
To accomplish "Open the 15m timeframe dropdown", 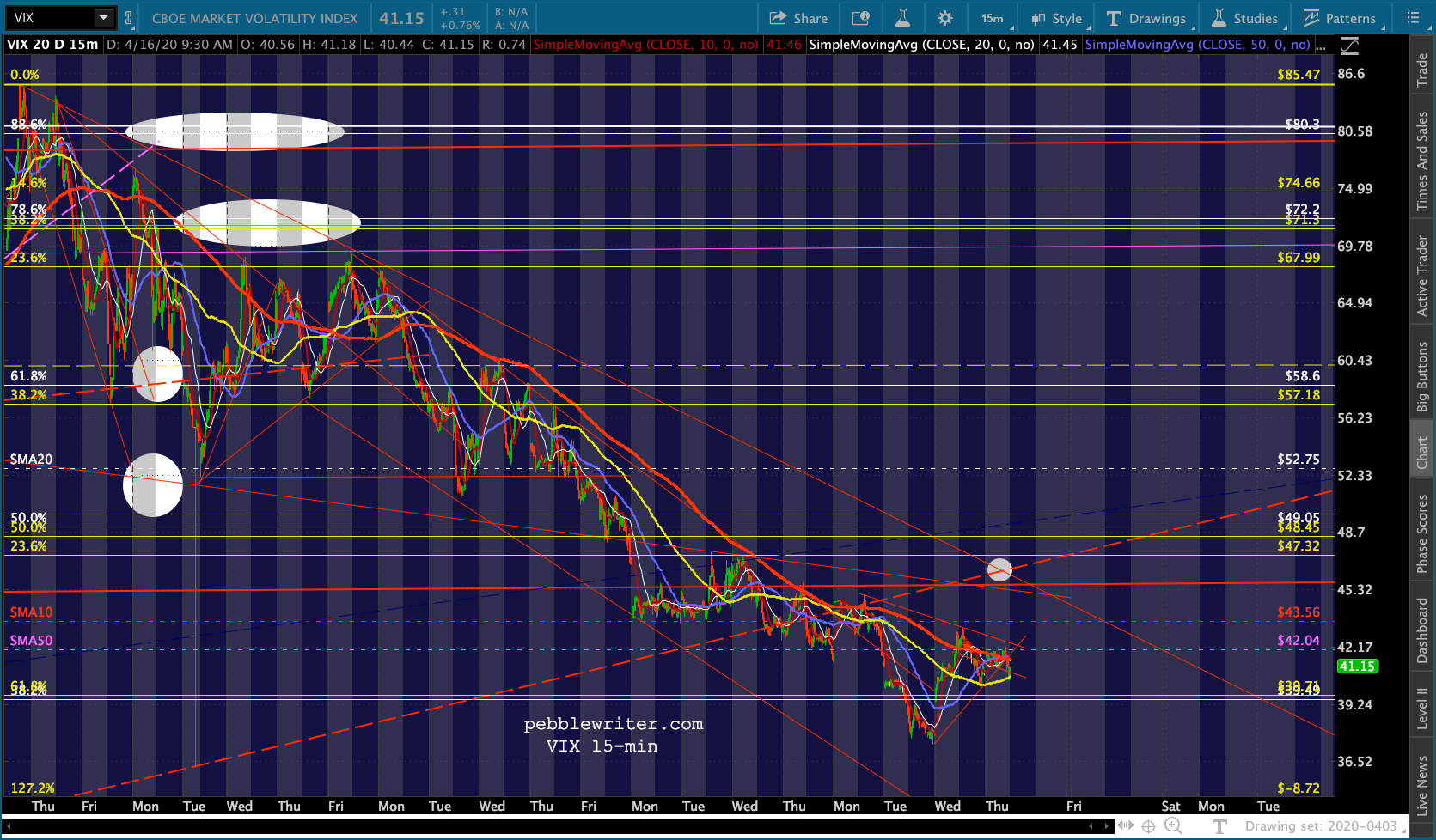I will tap(995, 18).
